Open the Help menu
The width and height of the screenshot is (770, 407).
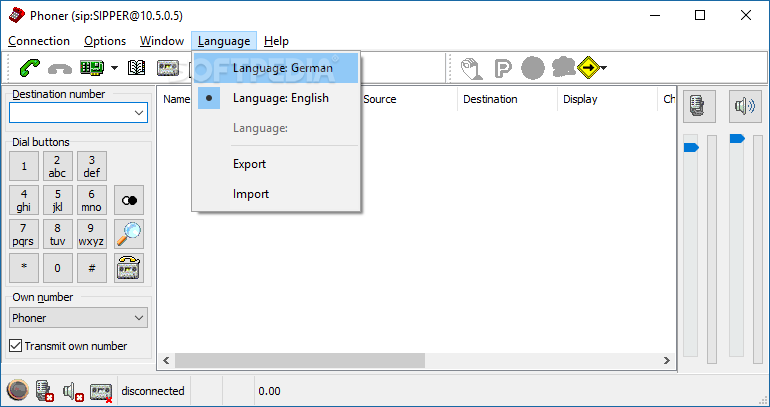point(276,41)
